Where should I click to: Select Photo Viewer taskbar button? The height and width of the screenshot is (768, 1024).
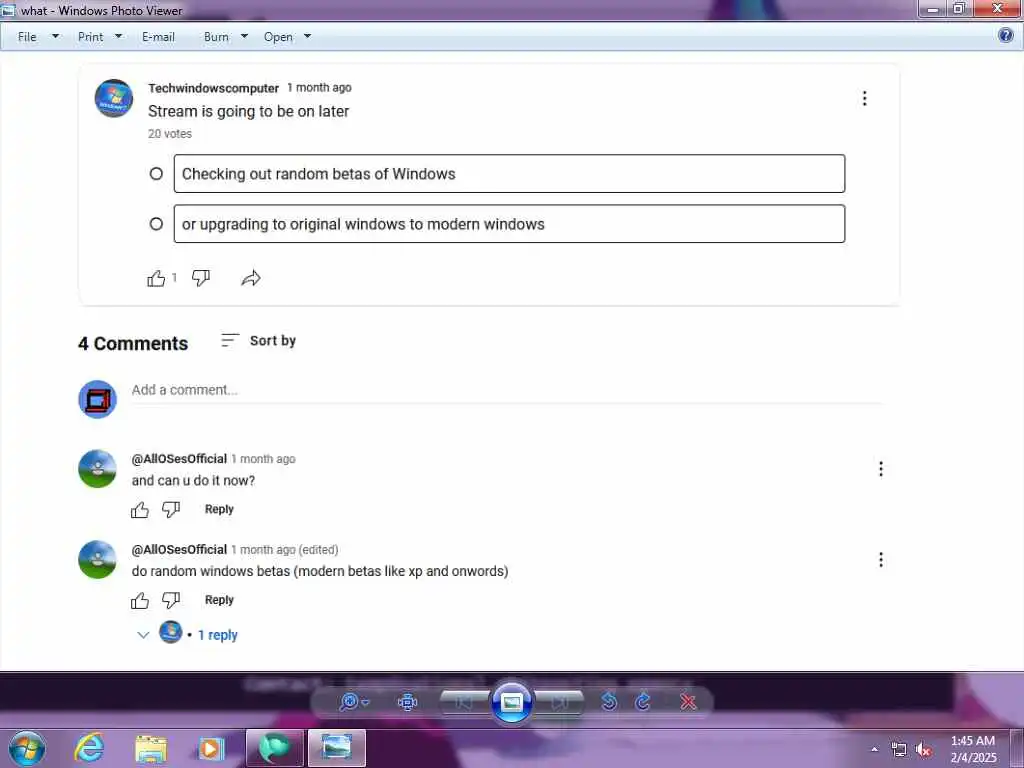point(337,748)
